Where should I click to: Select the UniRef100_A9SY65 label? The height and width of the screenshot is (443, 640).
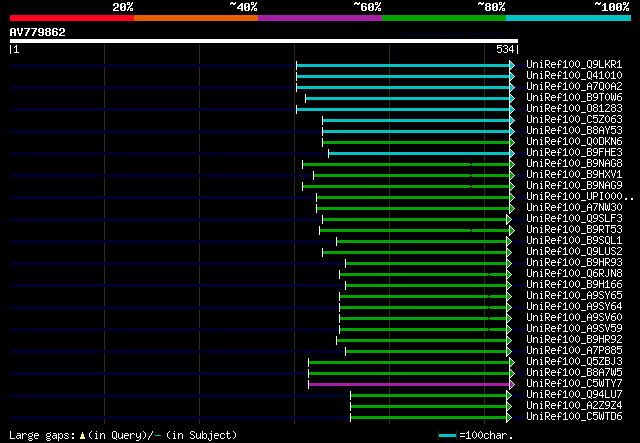(x=574, y=296)
